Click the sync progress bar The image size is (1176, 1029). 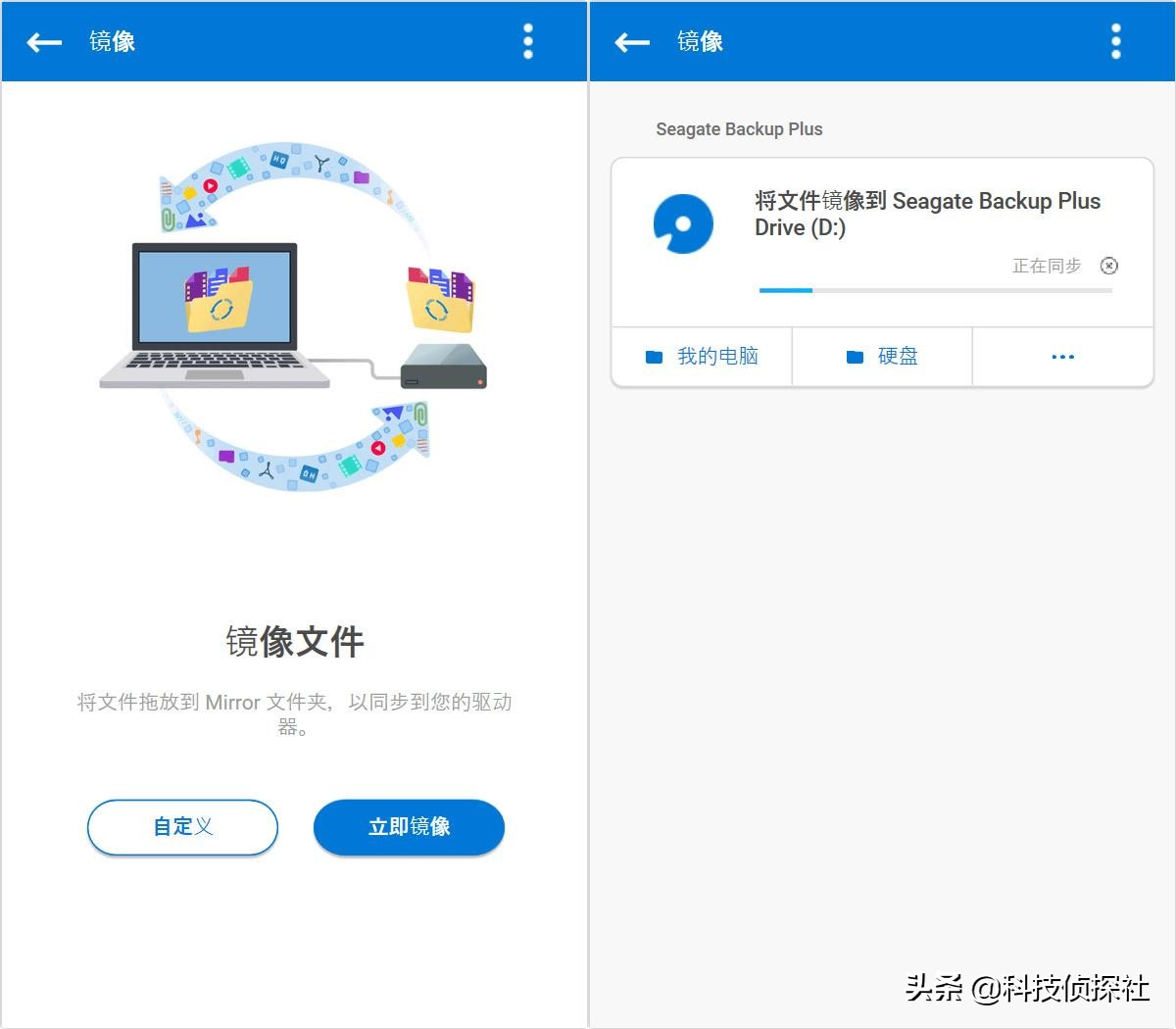pos(936,290)
